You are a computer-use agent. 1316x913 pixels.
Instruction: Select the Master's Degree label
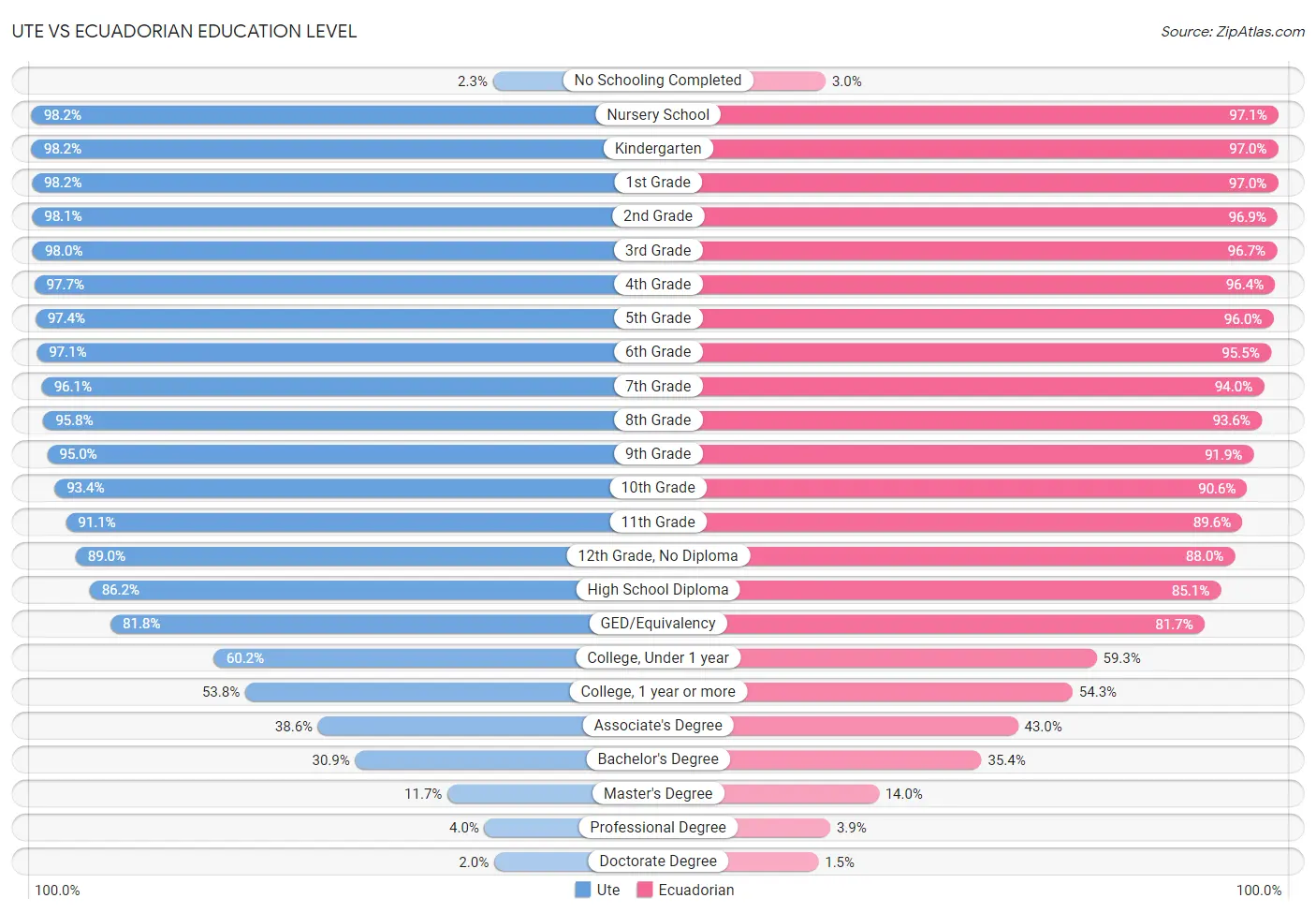[x=658, y=793]
